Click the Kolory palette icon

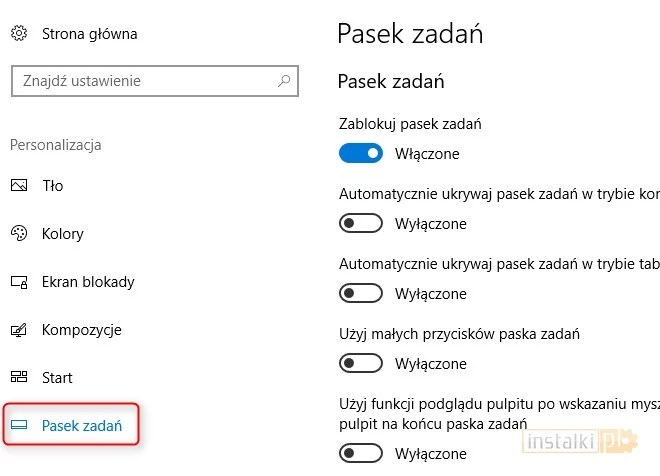[19, 234]
